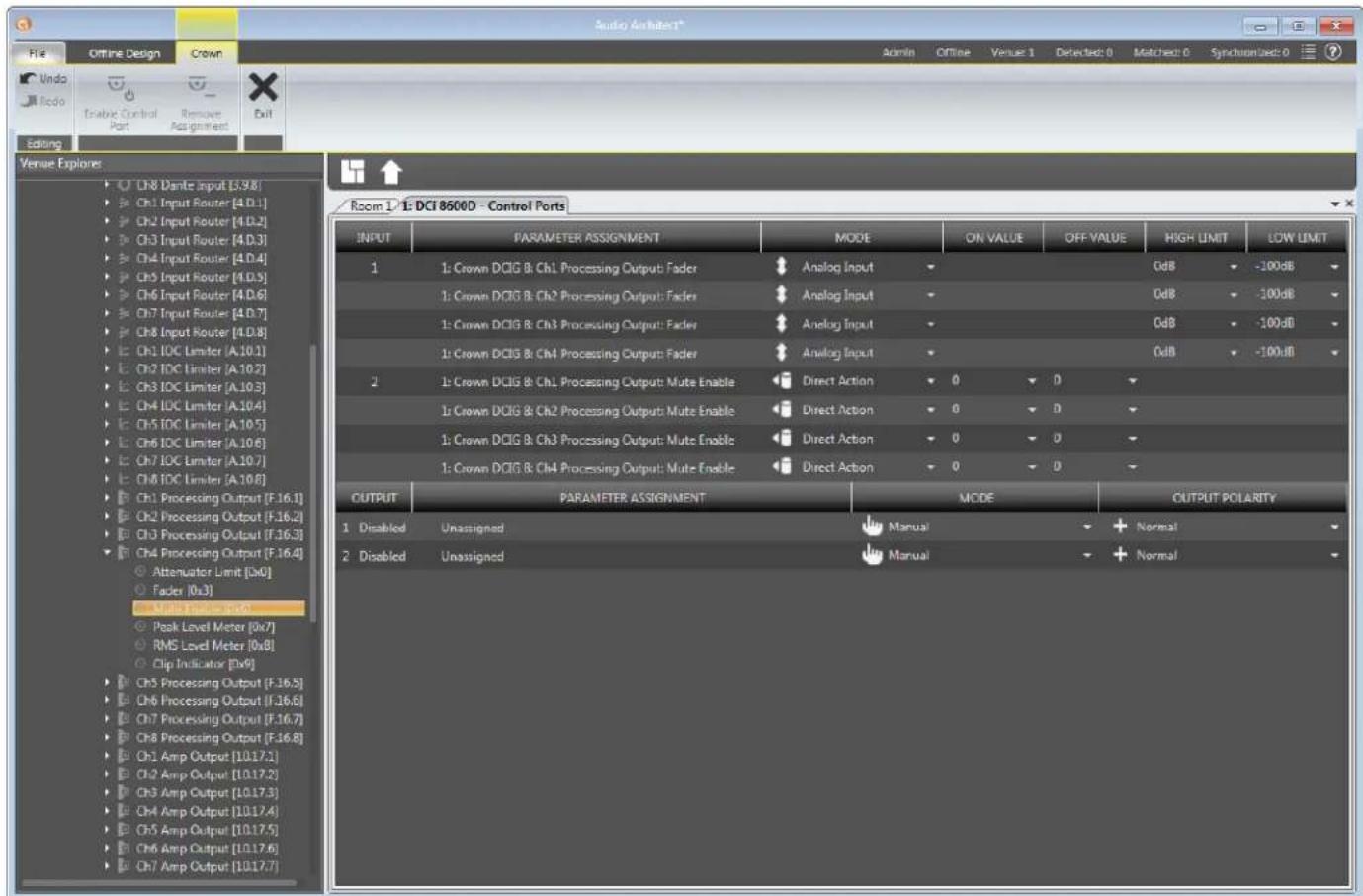The width and height of the screenshot is (1363, 896).
Task: Click circle icon beside Attenuator Limit [0x0]
Action: 140,571
